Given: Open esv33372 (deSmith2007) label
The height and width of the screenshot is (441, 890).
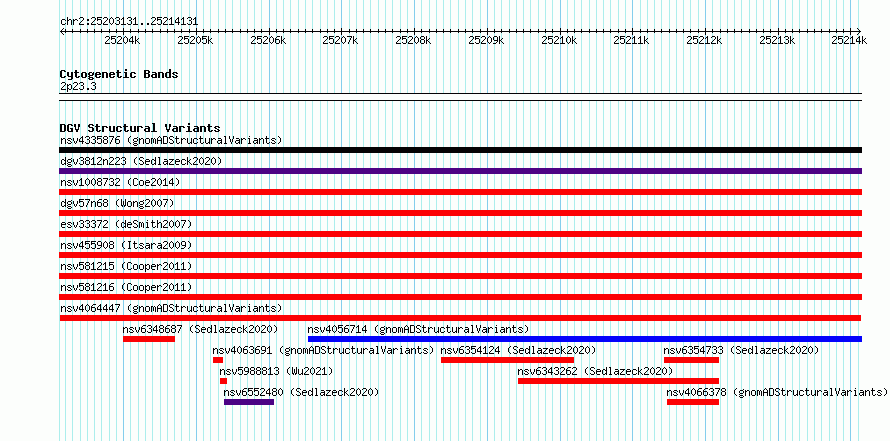Looking at the screenshot, I should coord(126,224).
